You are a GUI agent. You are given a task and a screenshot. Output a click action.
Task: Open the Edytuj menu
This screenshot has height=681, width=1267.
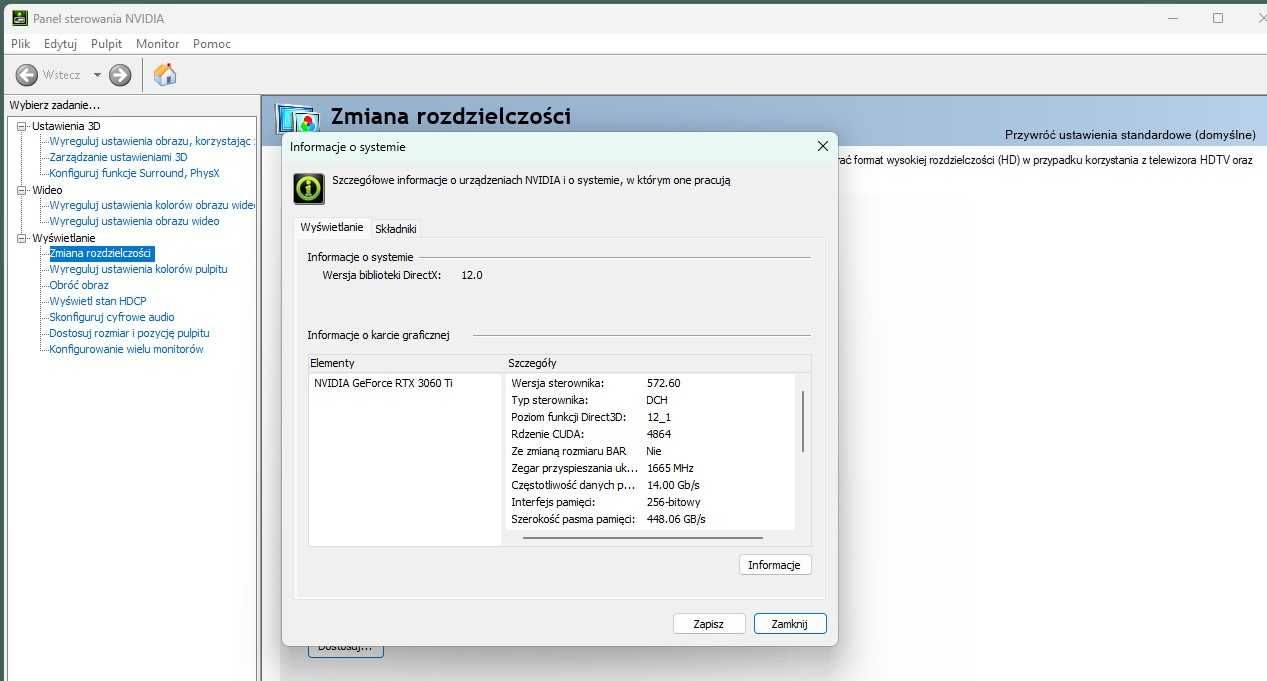click(x=61, y=44)
